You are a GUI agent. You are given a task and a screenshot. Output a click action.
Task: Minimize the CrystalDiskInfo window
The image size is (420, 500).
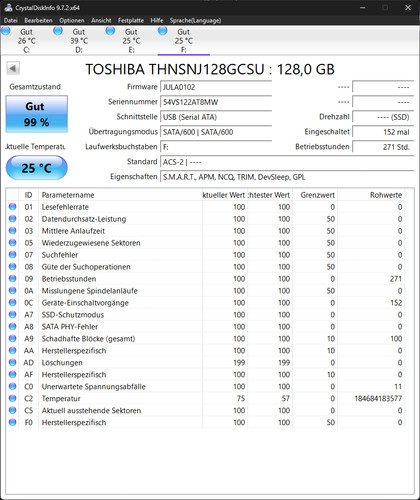coord(362,7)
